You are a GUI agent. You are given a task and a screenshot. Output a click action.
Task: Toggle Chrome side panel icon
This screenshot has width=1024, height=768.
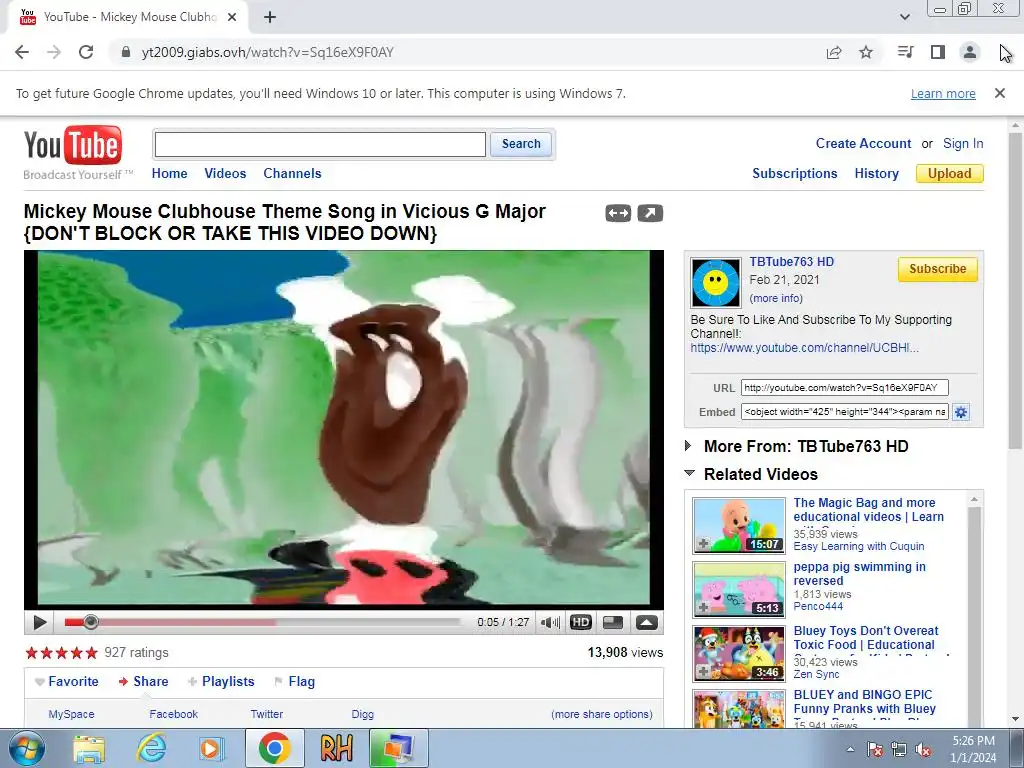938,52
